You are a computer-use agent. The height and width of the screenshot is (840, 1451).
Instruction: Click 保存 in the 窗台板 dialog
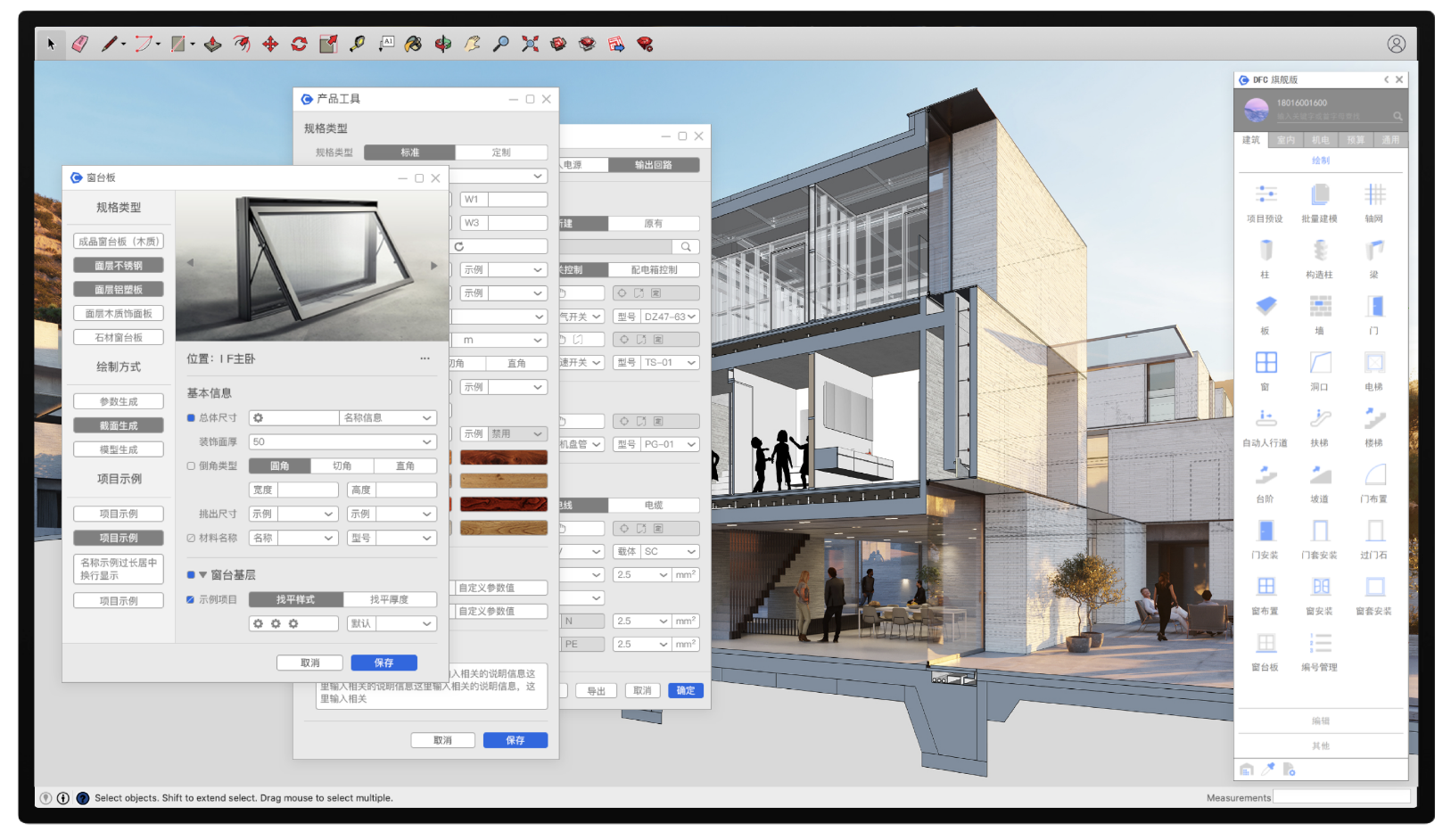pos(383,663)
